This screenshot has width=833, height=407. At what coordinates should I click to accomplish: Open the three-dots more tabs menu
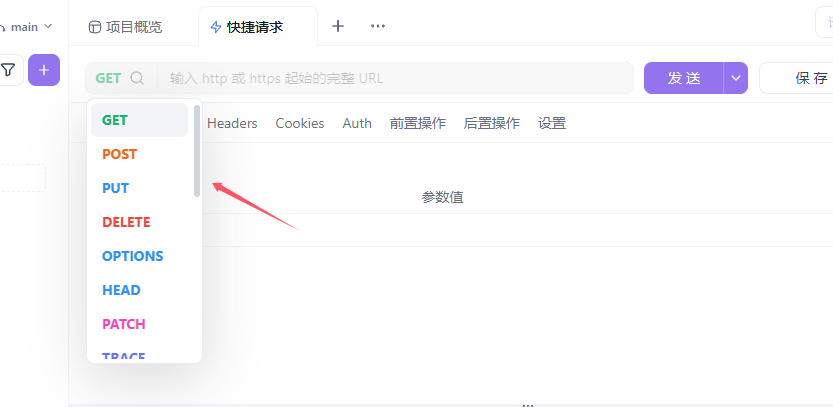tap(378, 26)
